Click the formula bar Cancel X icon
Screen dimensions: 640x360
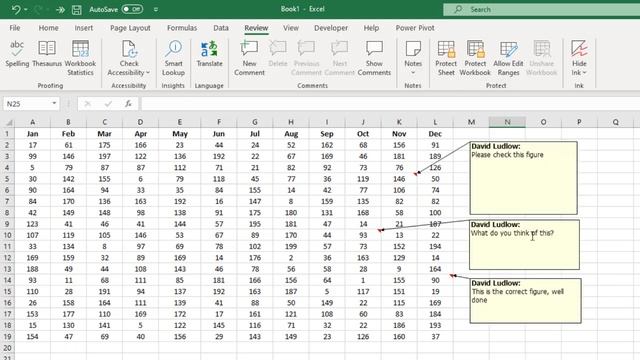(87, 104)
